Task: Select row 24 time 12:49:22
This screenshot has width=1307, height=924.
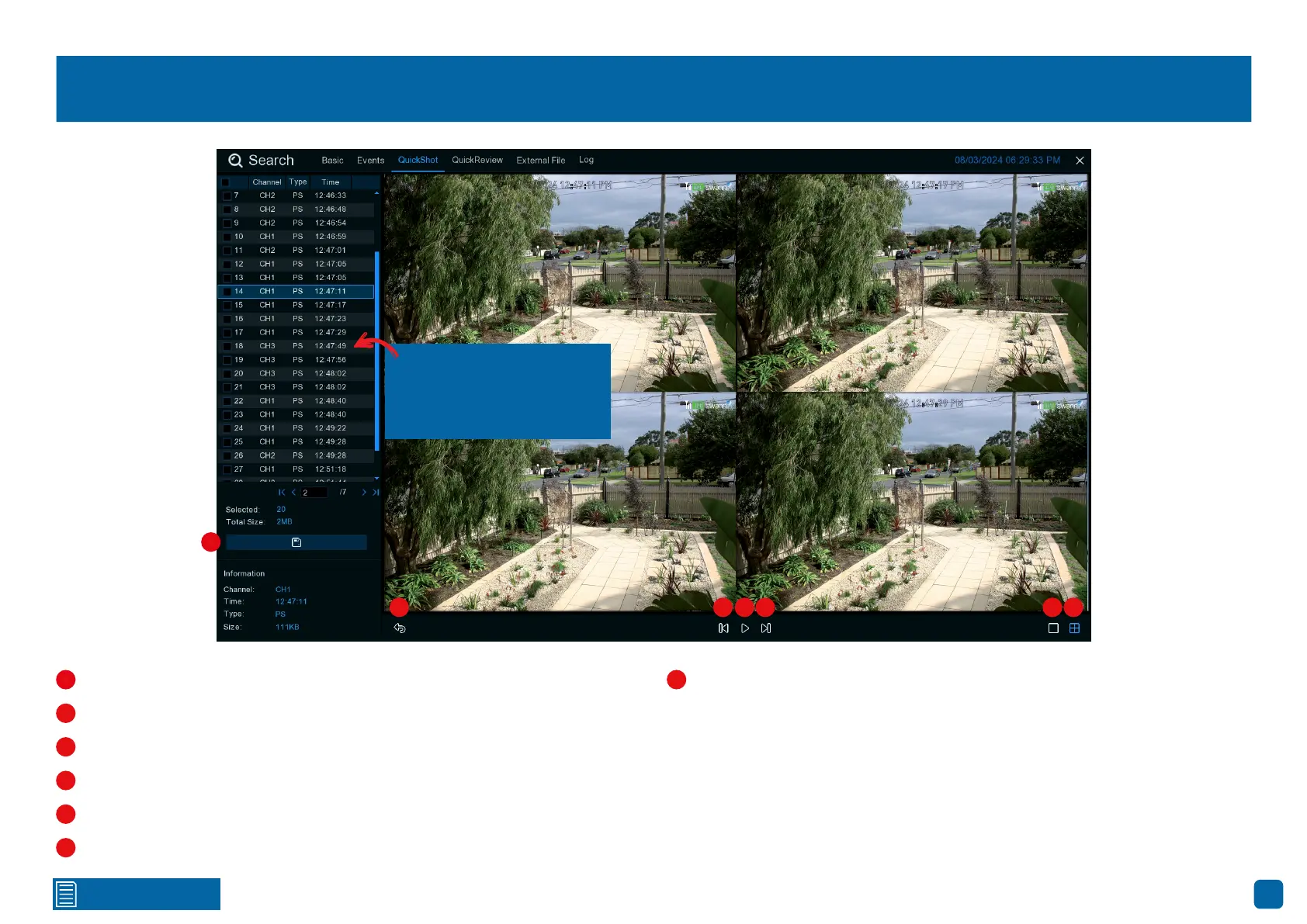Action: (x=331, y=428)
